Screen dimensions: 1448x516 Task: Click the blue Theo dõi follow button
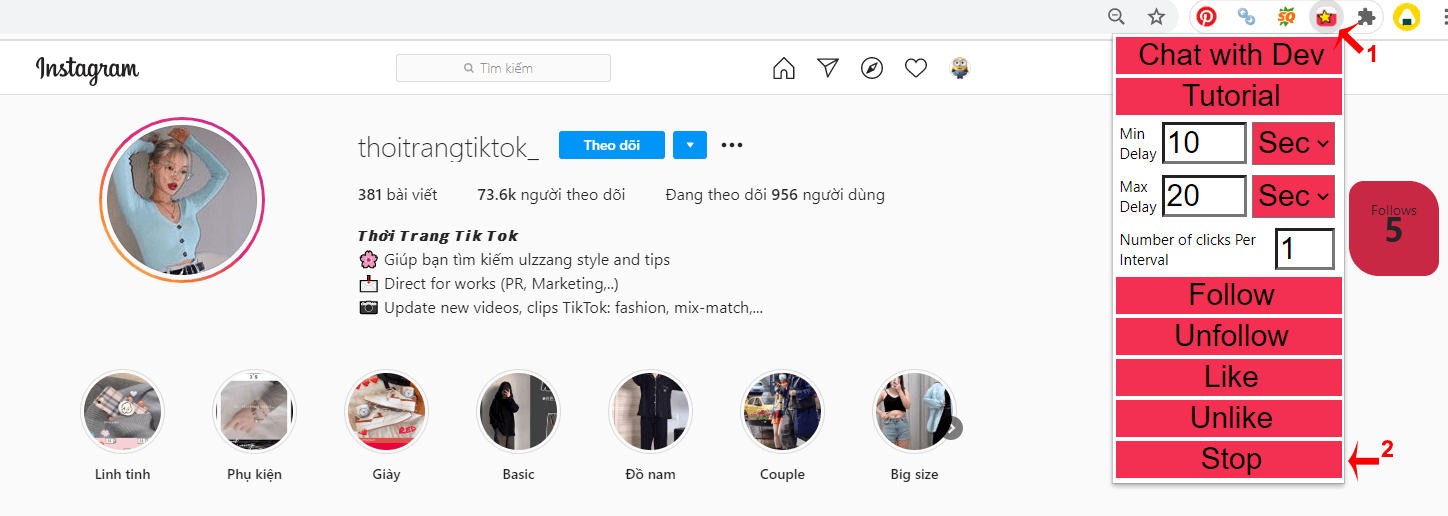tap(612, 145)
